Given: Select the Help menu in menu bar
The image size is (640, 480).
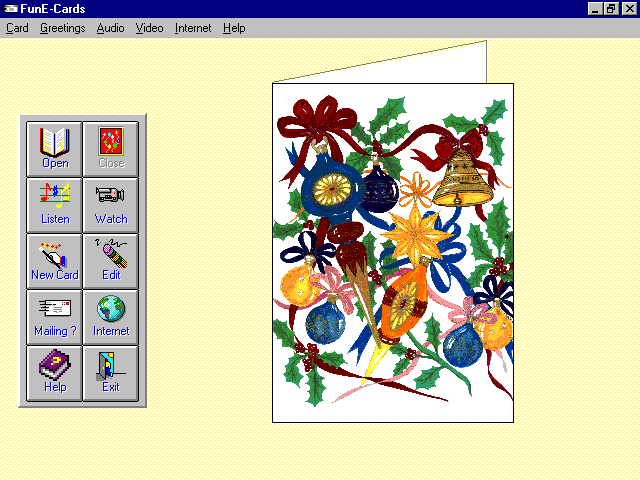Looking at the screenshot, I should click(x=234, y=28).
